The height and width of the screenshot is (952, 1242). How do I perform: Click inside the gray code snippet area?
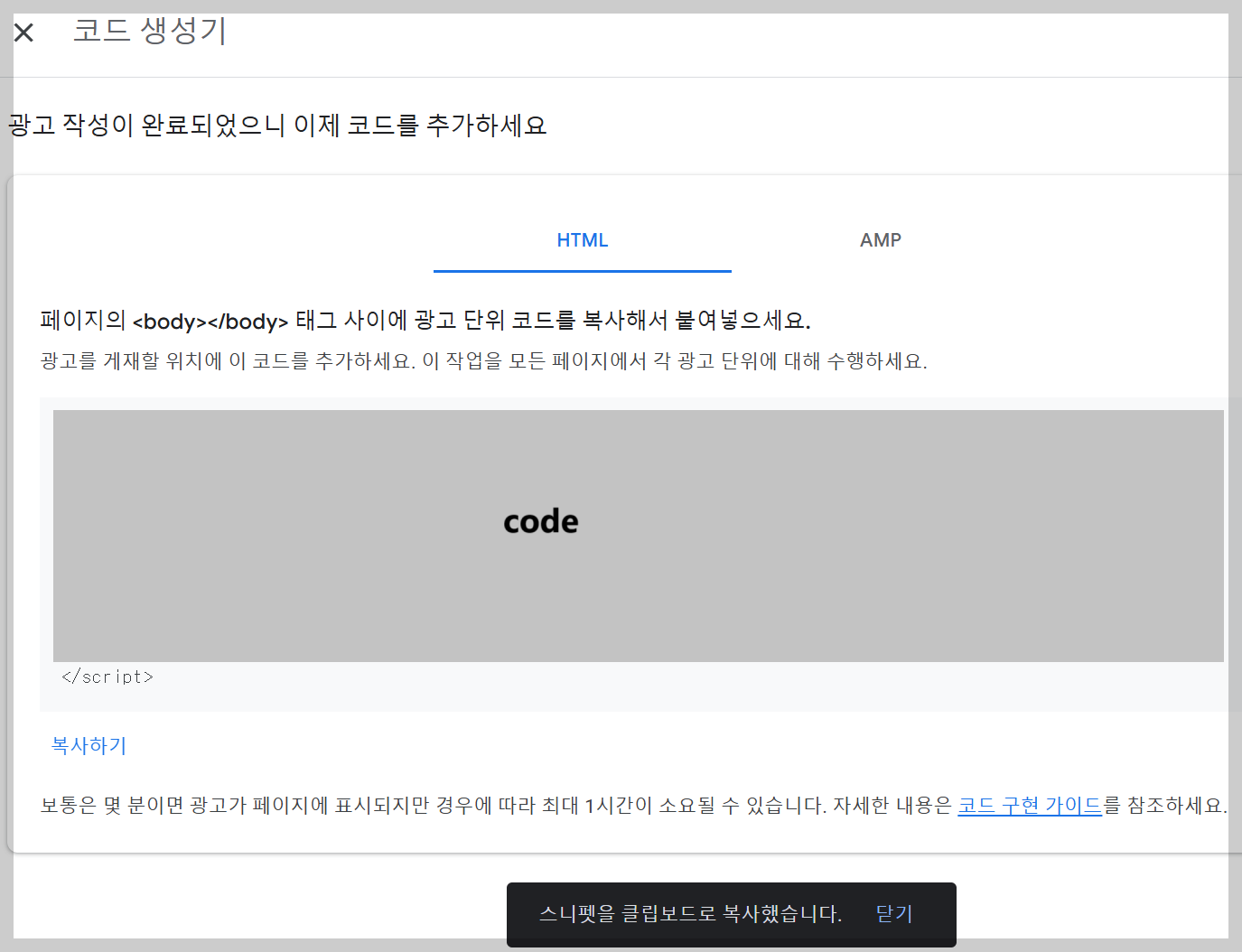click(639, 536)
